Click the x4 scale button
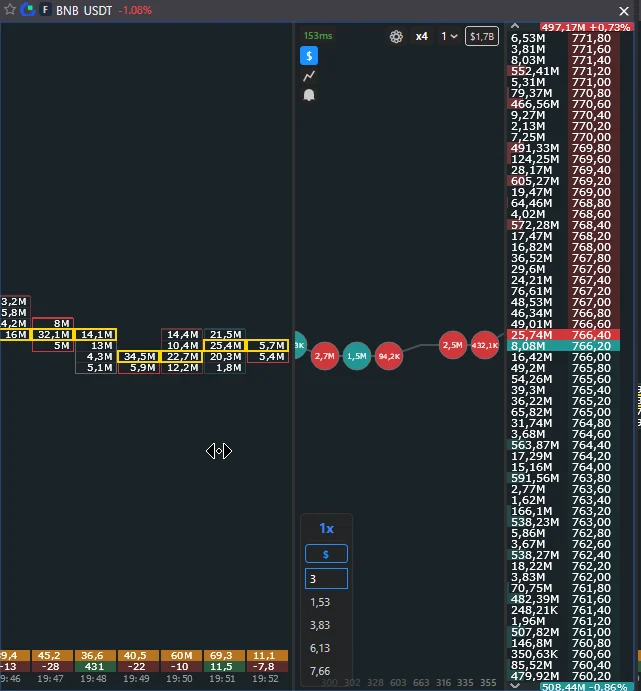641x691 pixels. [422, 36]
